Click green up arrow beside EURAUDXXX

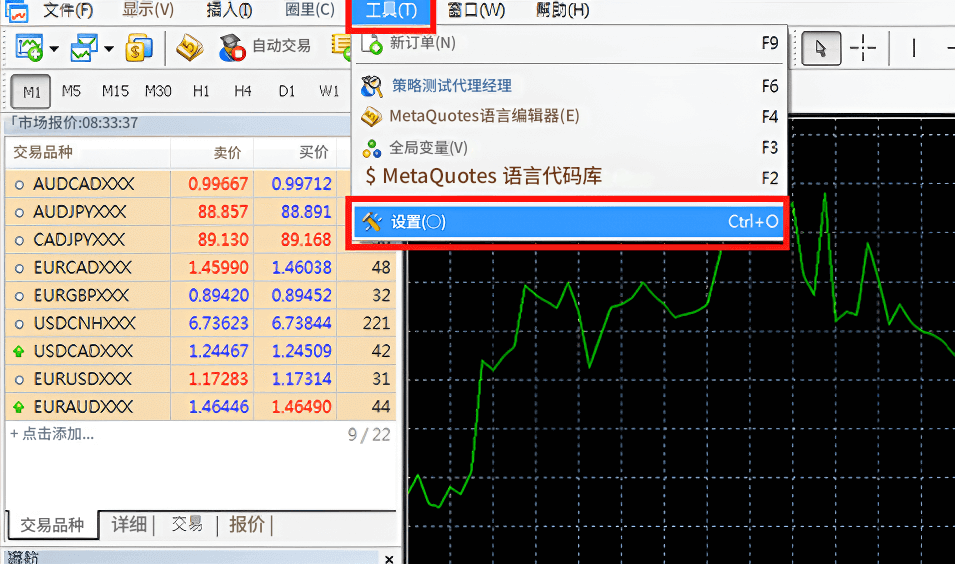(19, 407)
